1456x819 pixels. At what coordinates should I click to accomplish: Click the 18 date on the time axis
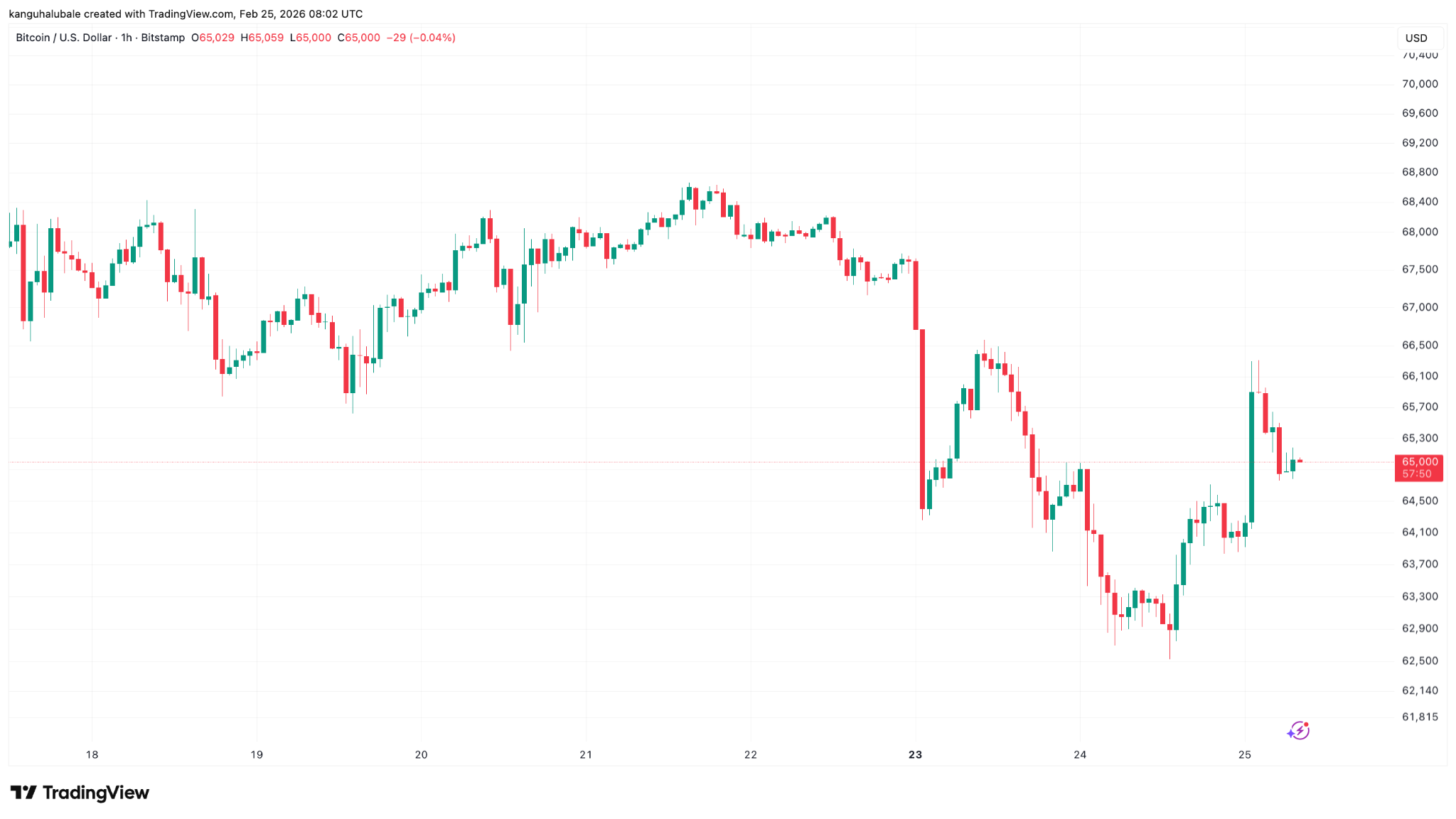tap(92, 754)
